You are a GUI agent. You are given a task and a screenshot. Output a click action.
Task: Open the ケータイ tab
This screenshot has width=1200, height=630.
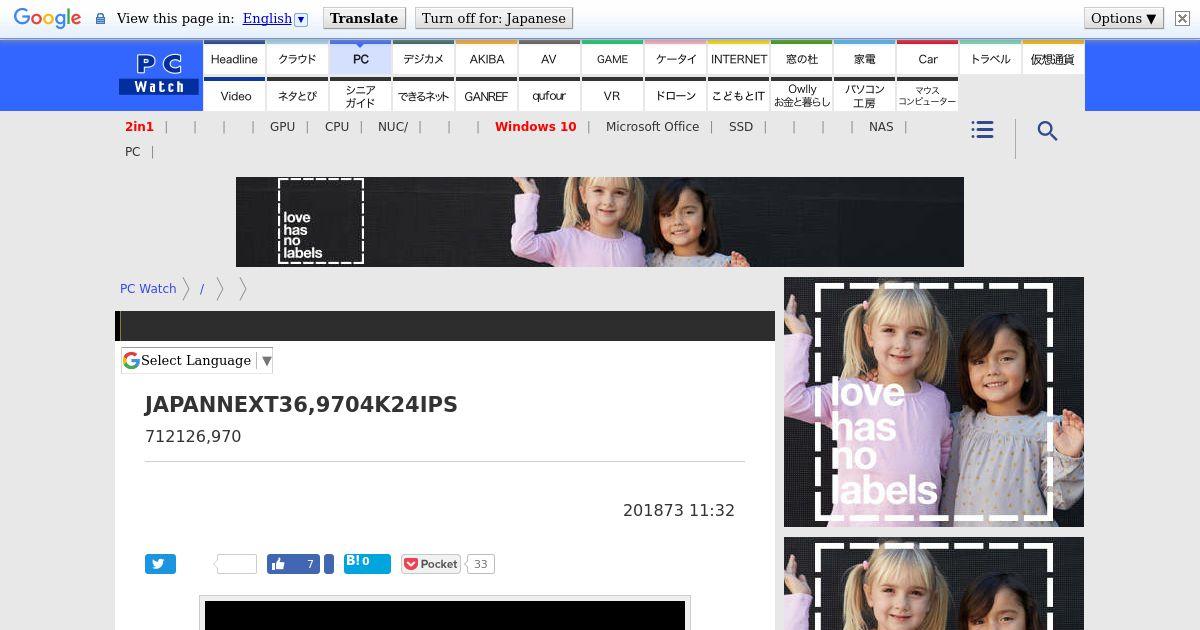[675, 58]
